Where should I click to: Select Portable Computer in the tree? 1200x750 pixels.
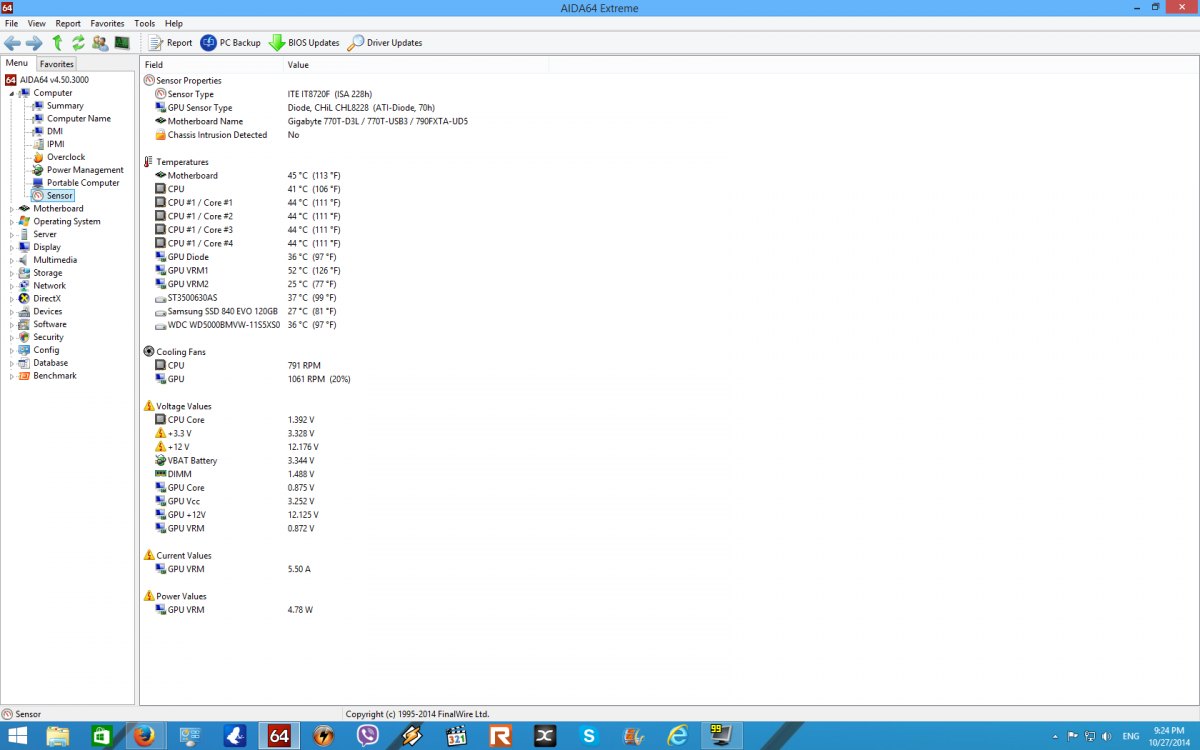point(83,183)
